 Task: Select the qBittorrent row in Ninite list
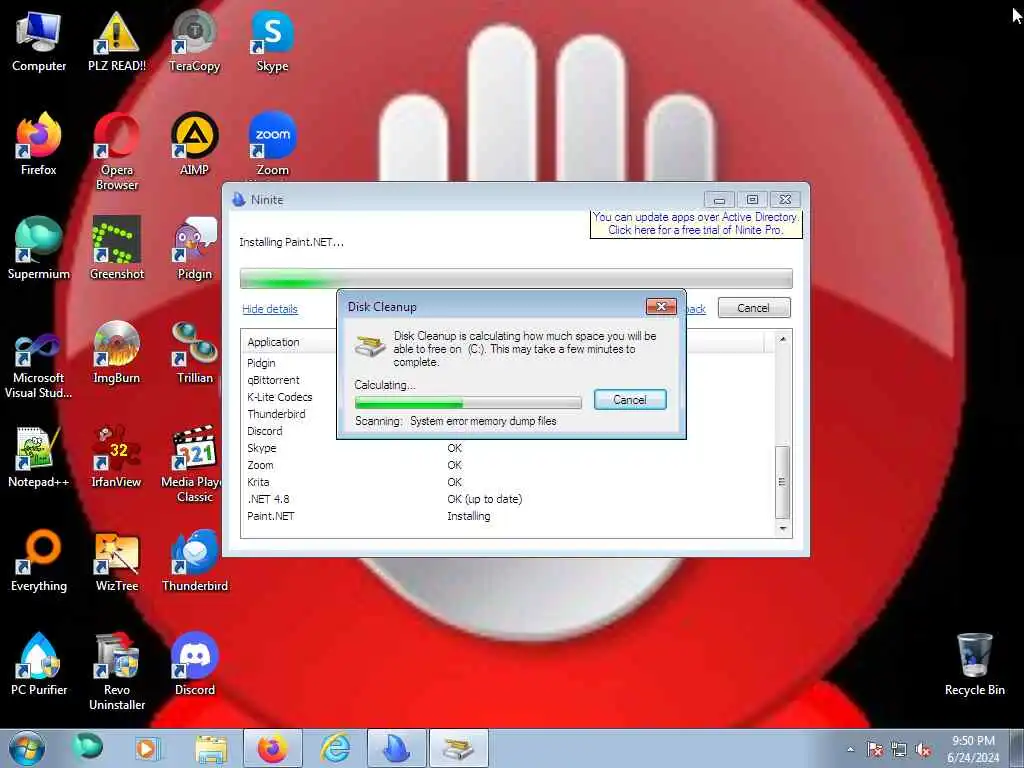pos(273,380)
